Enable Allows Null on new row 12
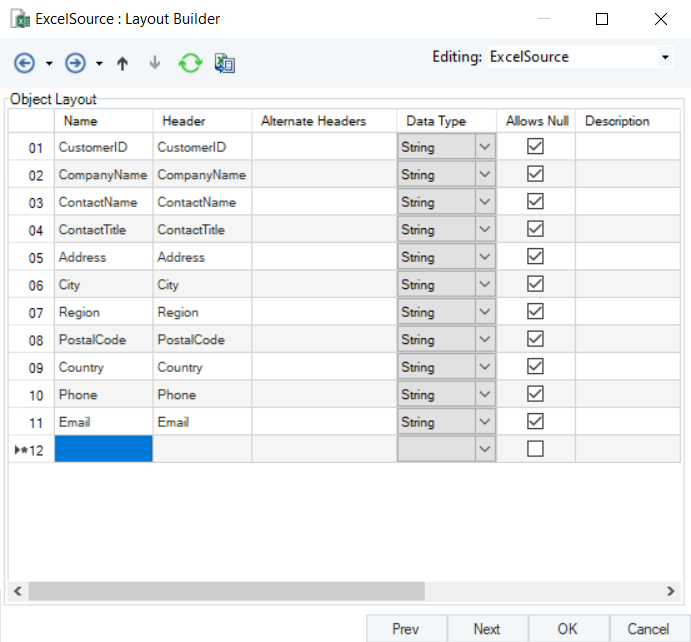Screen dimensions: 691x642 535,449
